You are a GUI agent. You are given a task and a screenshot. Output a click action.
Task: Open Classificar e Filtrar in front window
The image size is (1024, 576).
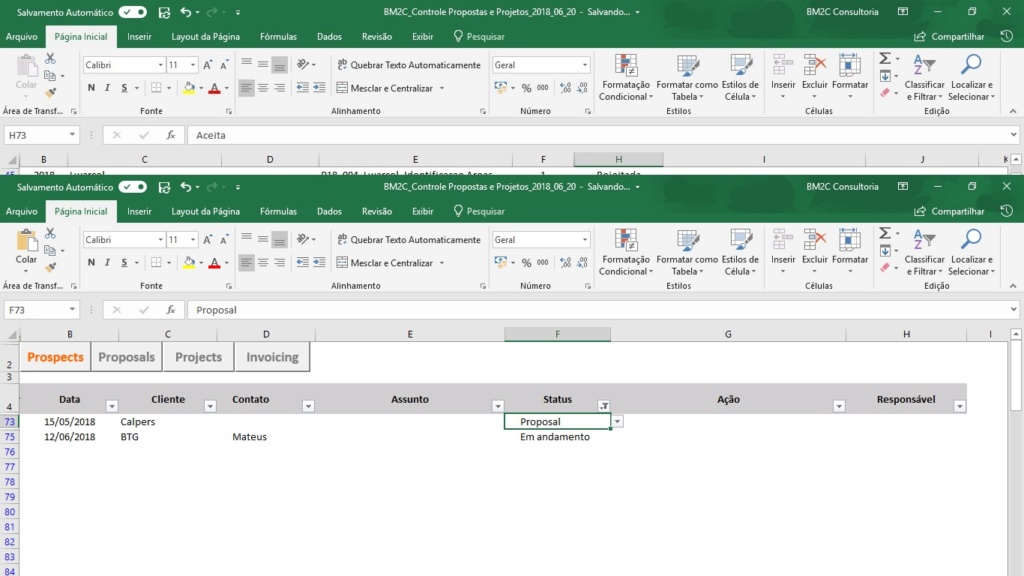[x=924, y=252]
